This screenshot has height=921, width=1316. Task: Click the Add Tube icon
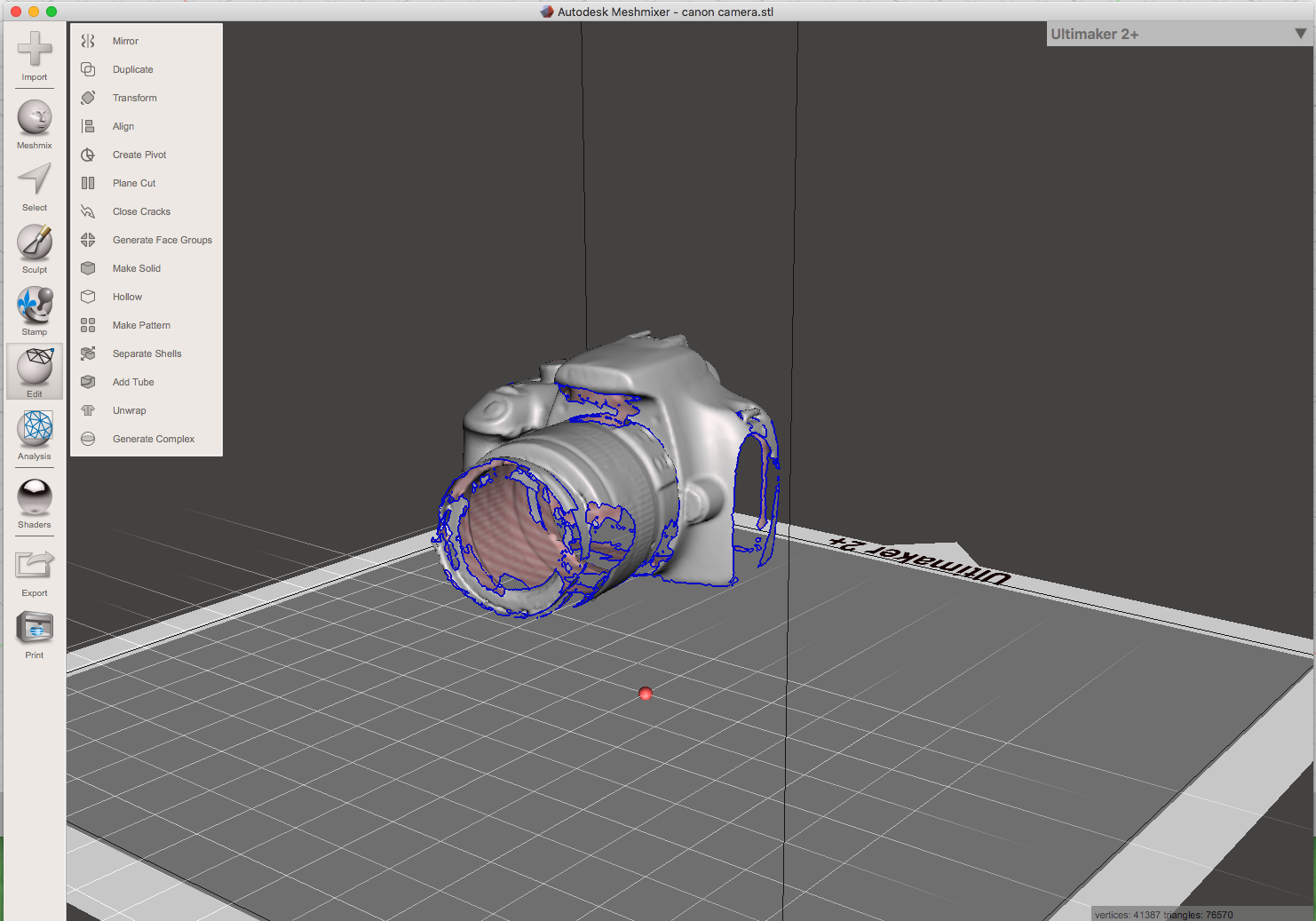pyautogui.click(x=88, y=382)
